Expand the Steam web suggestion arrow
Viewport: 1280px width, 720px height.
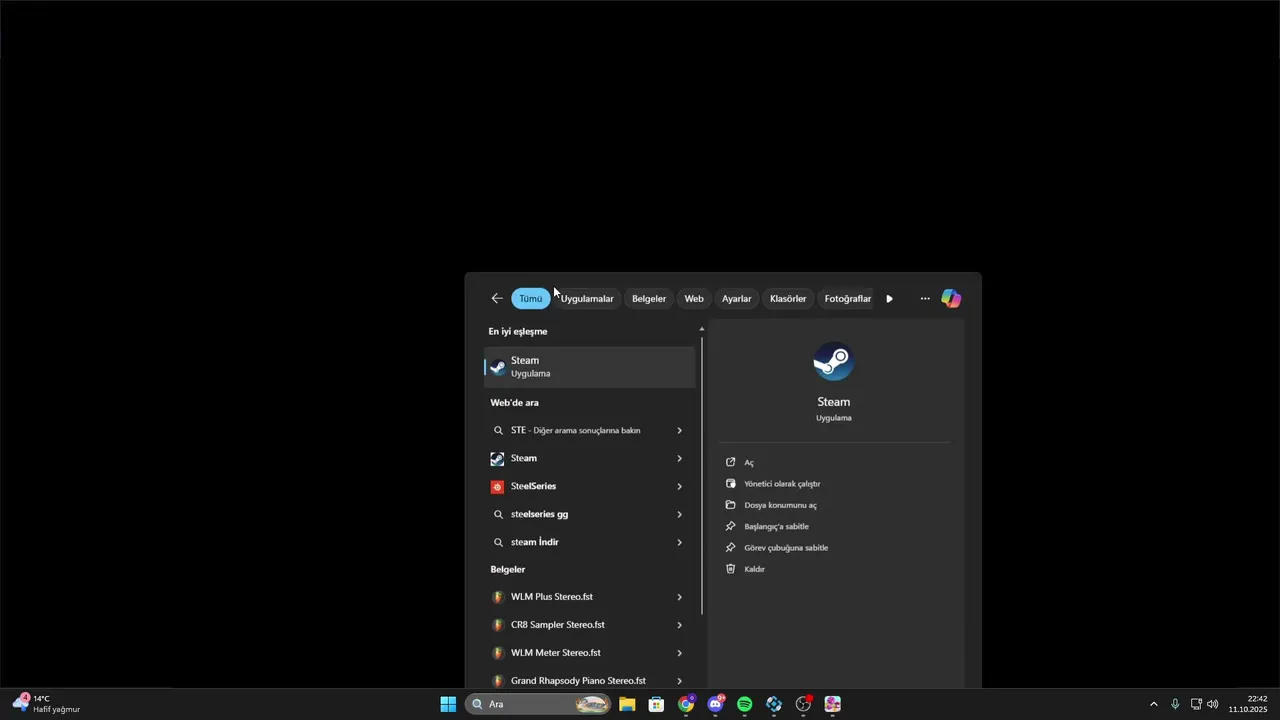679,459
